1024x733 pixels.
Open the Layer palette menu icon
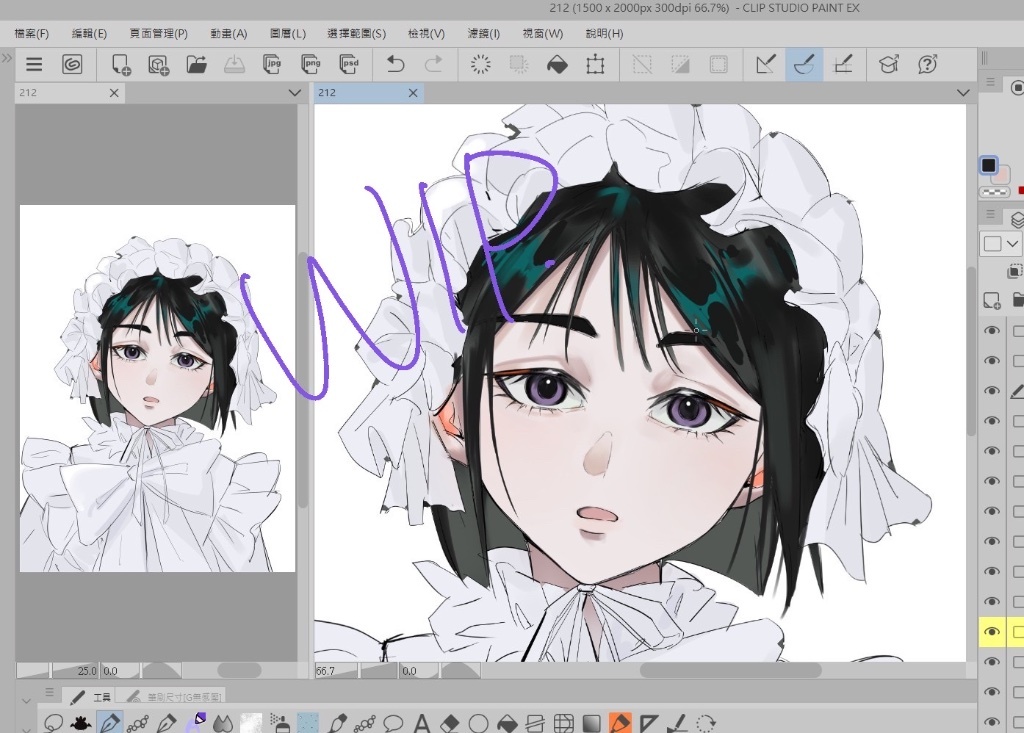(991, 214)
